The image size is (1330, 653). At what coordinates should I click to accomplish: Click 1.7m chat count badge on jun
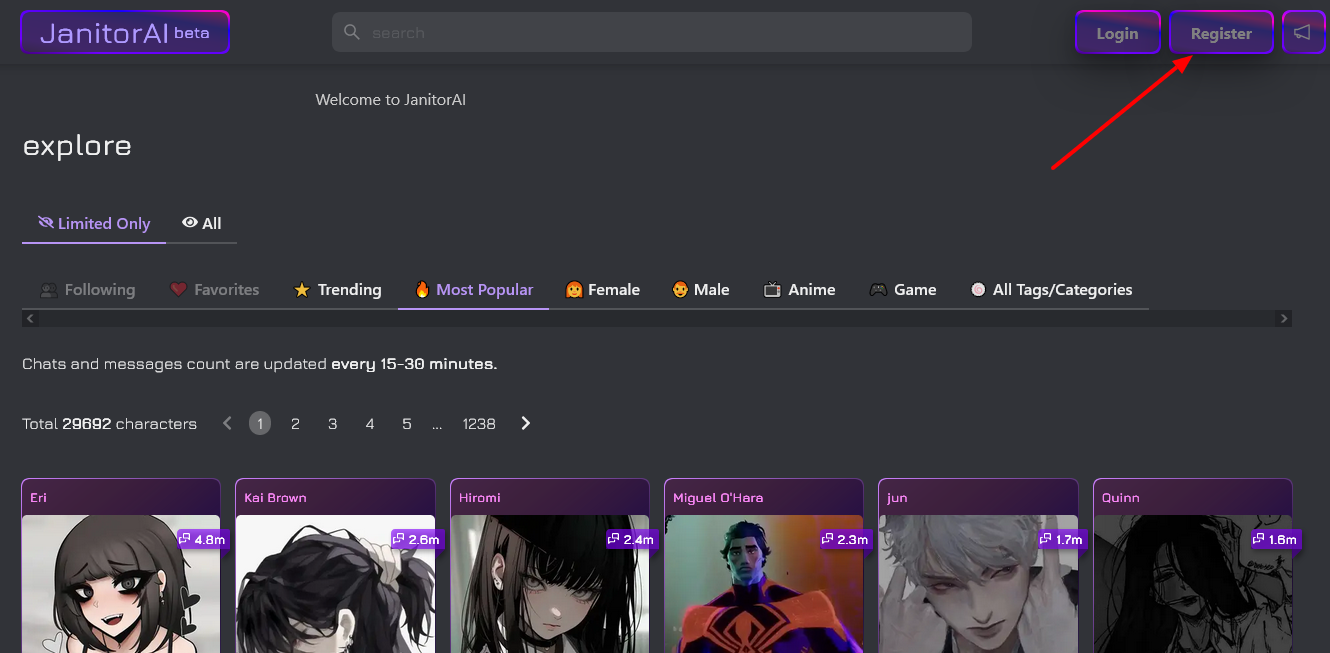pyautogui.click(x=1061, y=539)
